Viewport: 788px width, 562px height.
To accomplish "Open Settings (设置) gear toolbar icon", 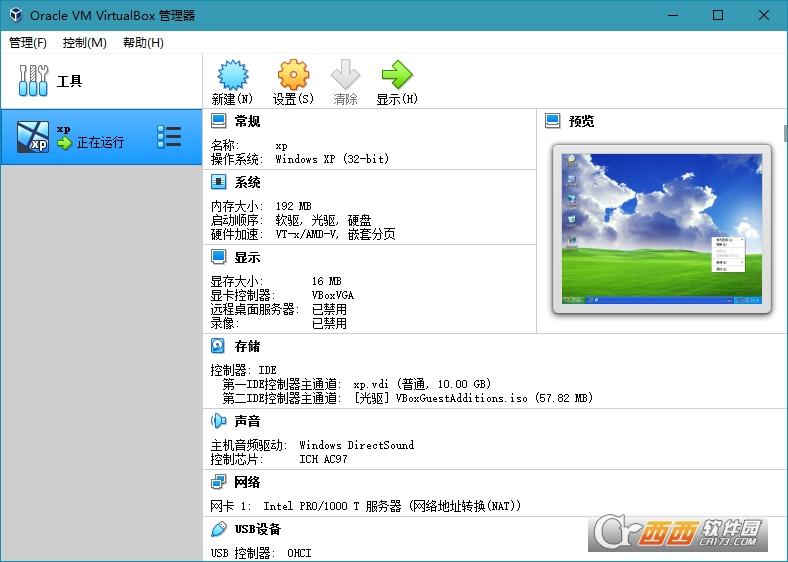I will coord(293,75).
